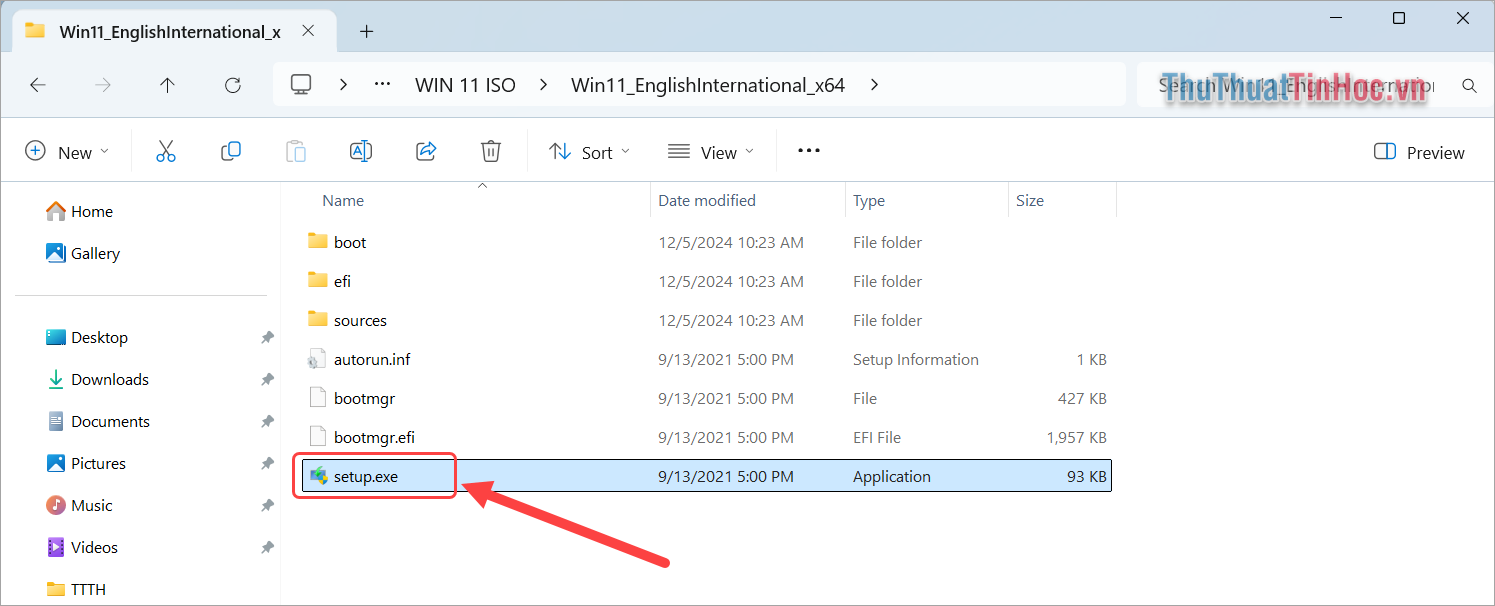Click the 'Application' type cell
Viewport: 1495px width, 606px height.
892,476
